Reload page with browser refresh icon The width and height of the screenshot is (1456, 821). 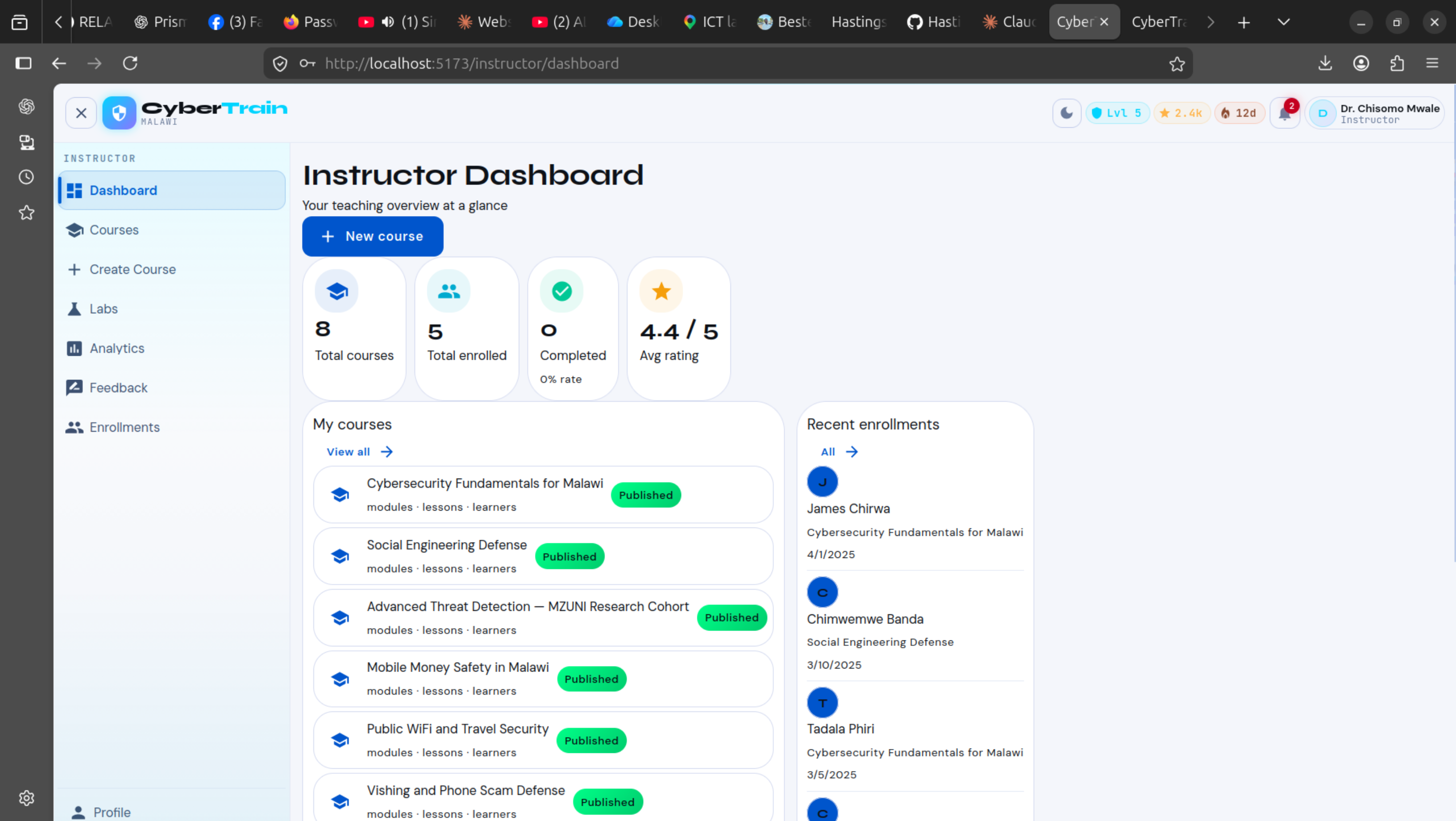click(131, 63)
